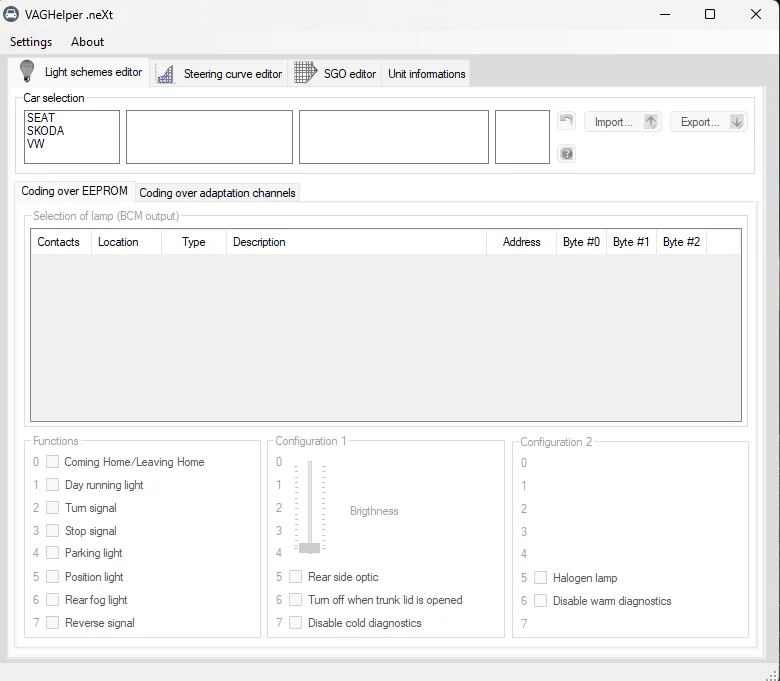Open the Settings menu

point(31,42)
